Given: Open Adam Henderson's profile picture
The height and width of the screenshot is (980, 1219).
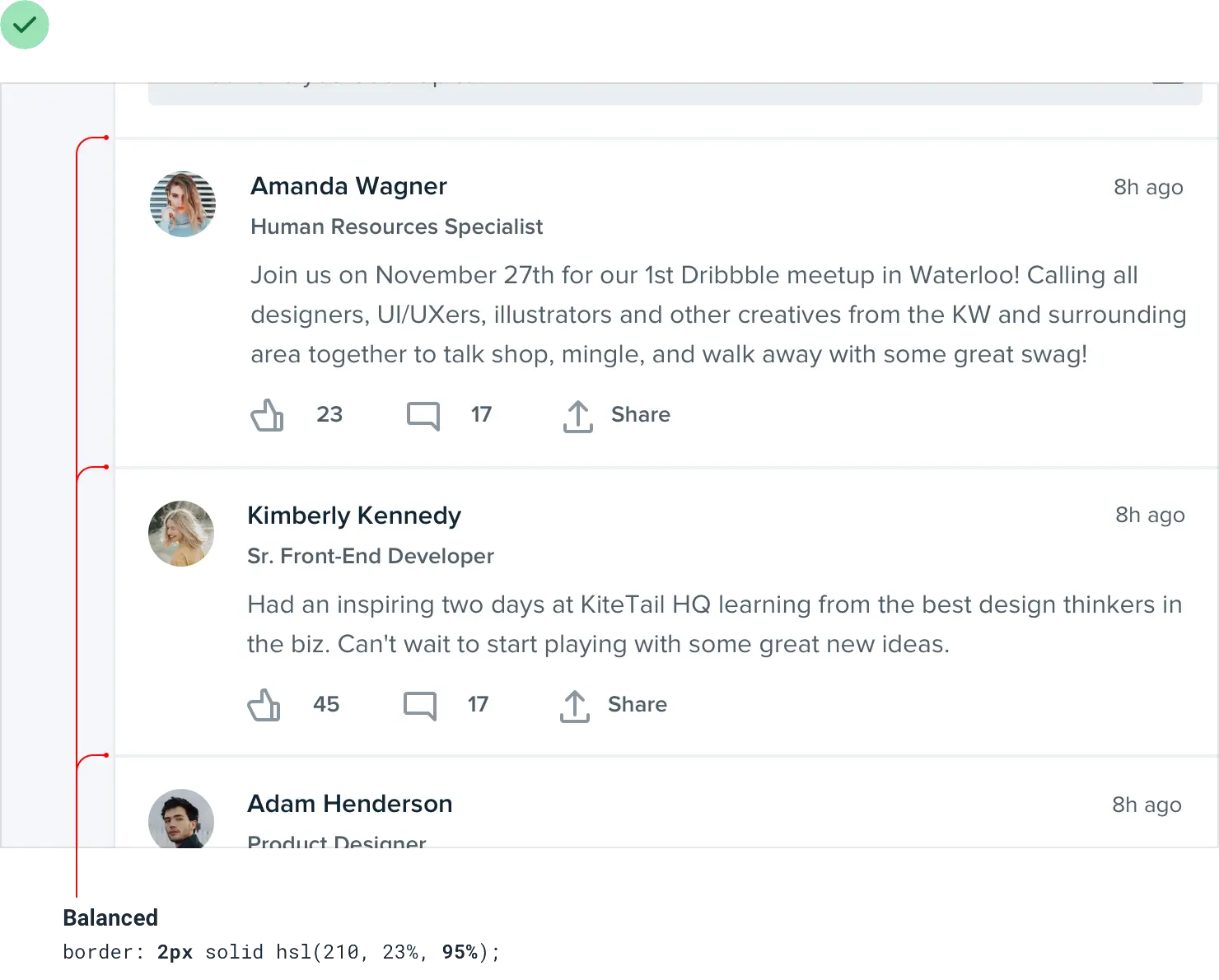Looking at the screenshot, I should tap(181, 819).
